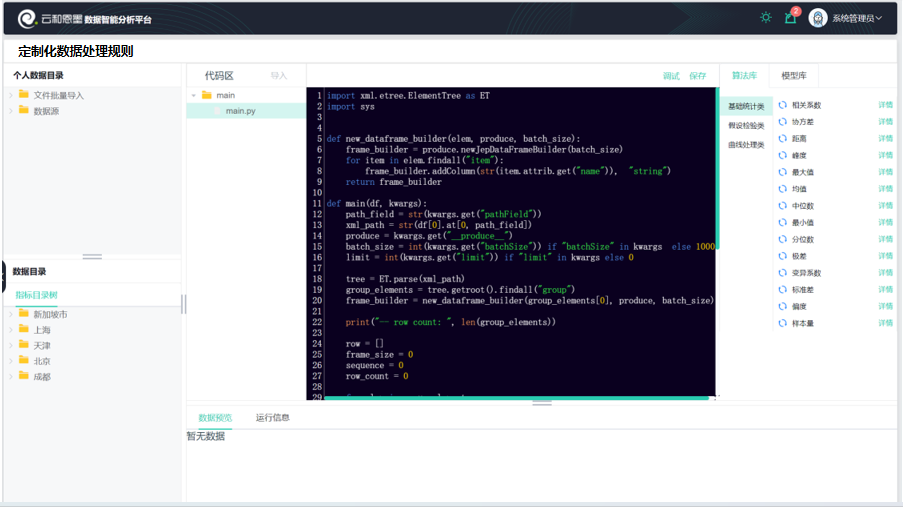This screenshot has width=903, height=507.
Task: Click the 成都 folder icon
Action: [24, 376]
